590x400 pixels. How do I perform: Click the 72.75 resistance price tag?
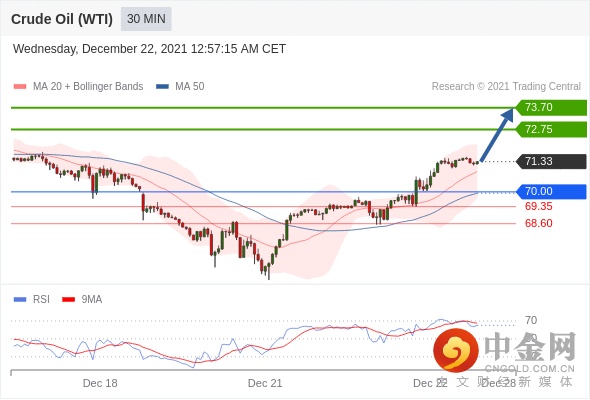[551, 129]
